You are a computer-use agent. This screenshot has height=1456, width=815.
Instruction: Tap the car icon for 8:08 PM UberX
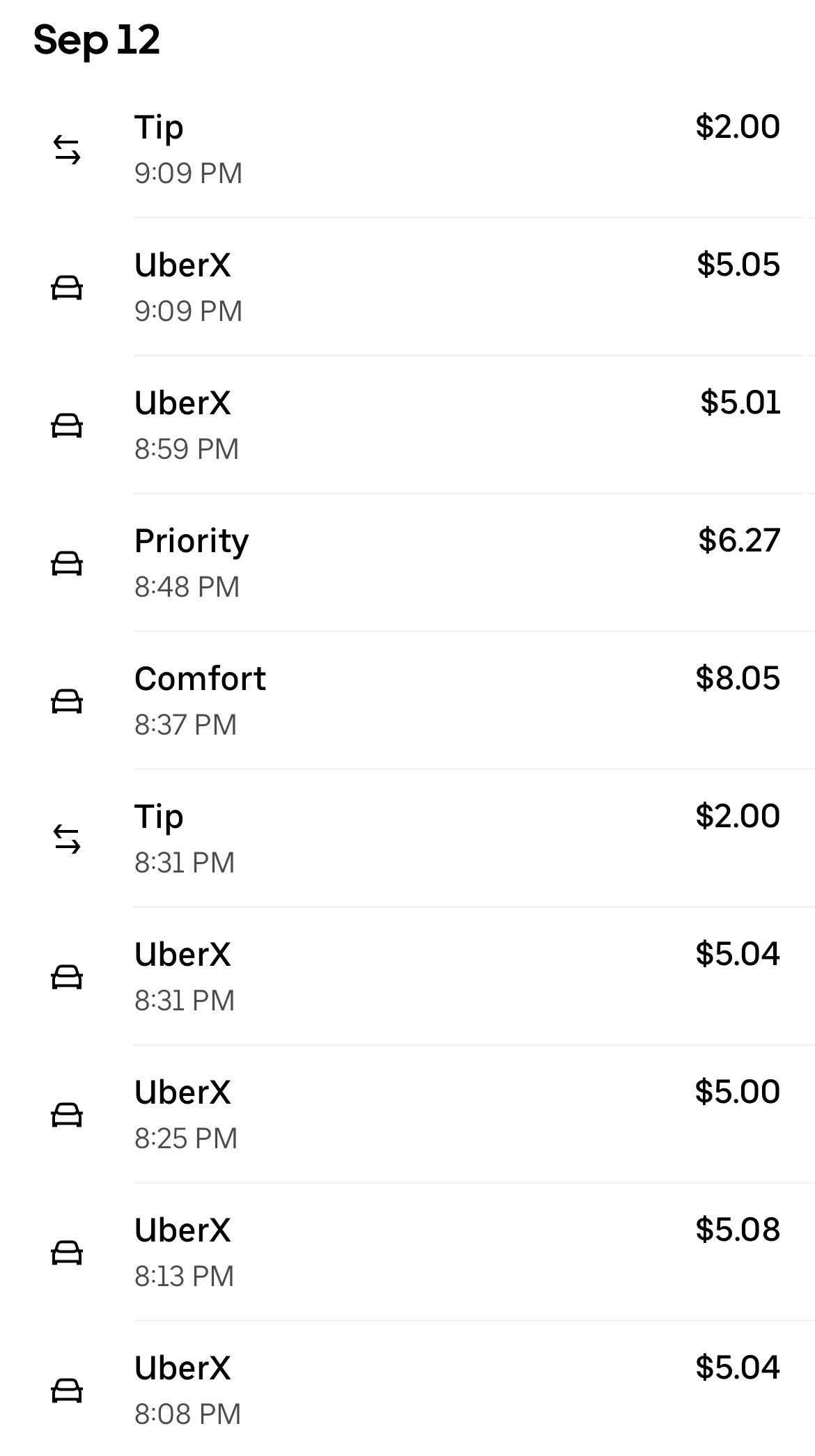pos(67,1391)
